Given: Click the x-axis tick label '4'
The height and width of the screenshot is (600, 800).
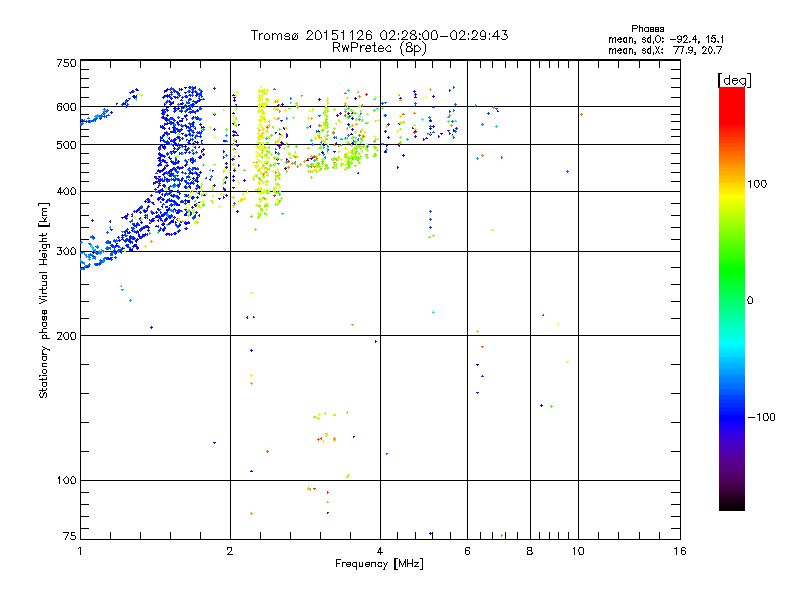Looking at the screenshot, I should 380,551.
